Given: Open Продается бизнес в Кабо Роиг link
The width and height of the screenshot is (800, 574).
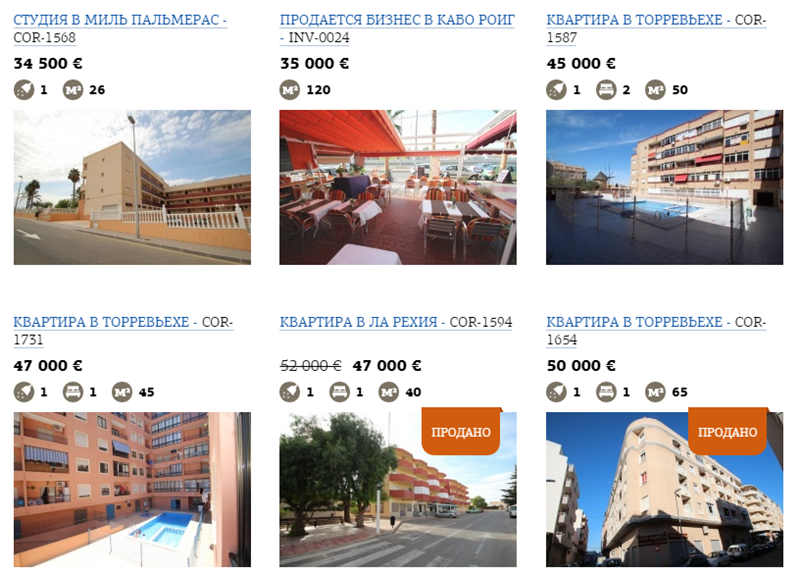Looking at the screenshot, I should point(397,29).
